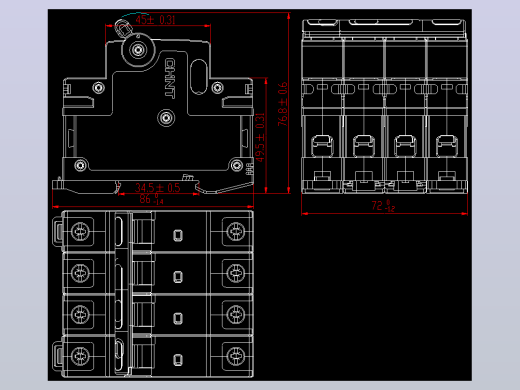Viewport: 520px width, 390px height.
Task: Select the 45± 0.31 width dimension text
Action: tap(155, 20)
